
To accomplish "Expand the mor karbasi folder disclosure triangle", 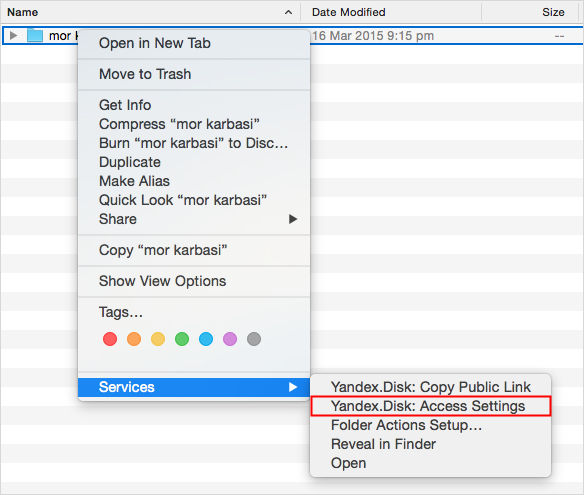I will click(13, 36).
